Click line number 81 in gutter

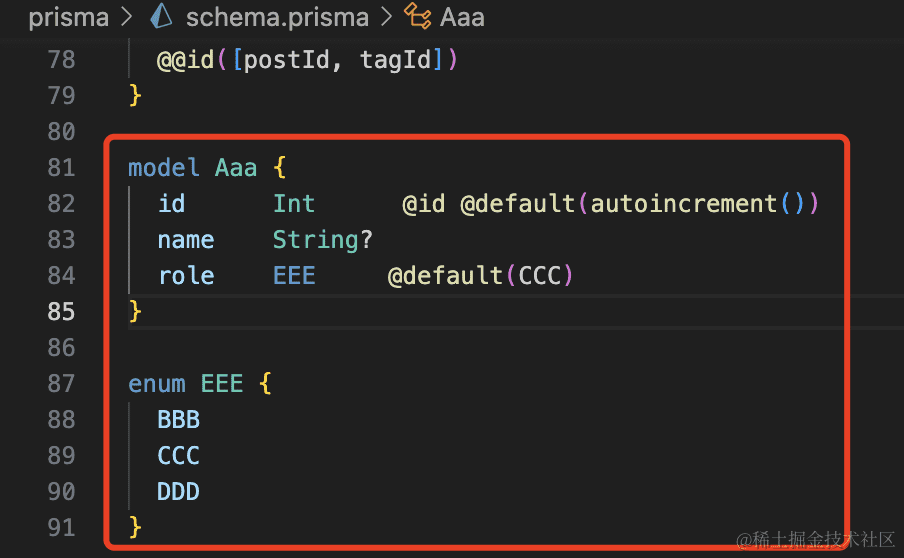coord(61,167)
